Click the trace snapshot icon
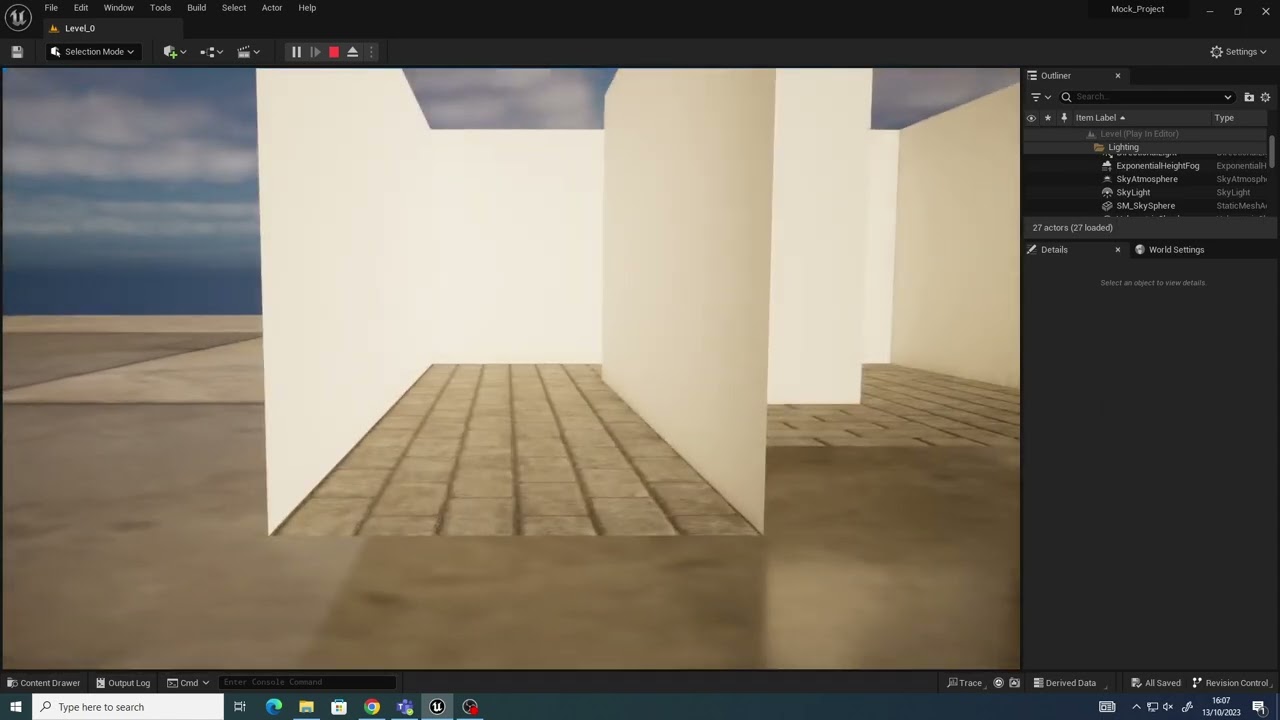The width and height of the screenshot is (1280, 720). [x=1014, y=683]
